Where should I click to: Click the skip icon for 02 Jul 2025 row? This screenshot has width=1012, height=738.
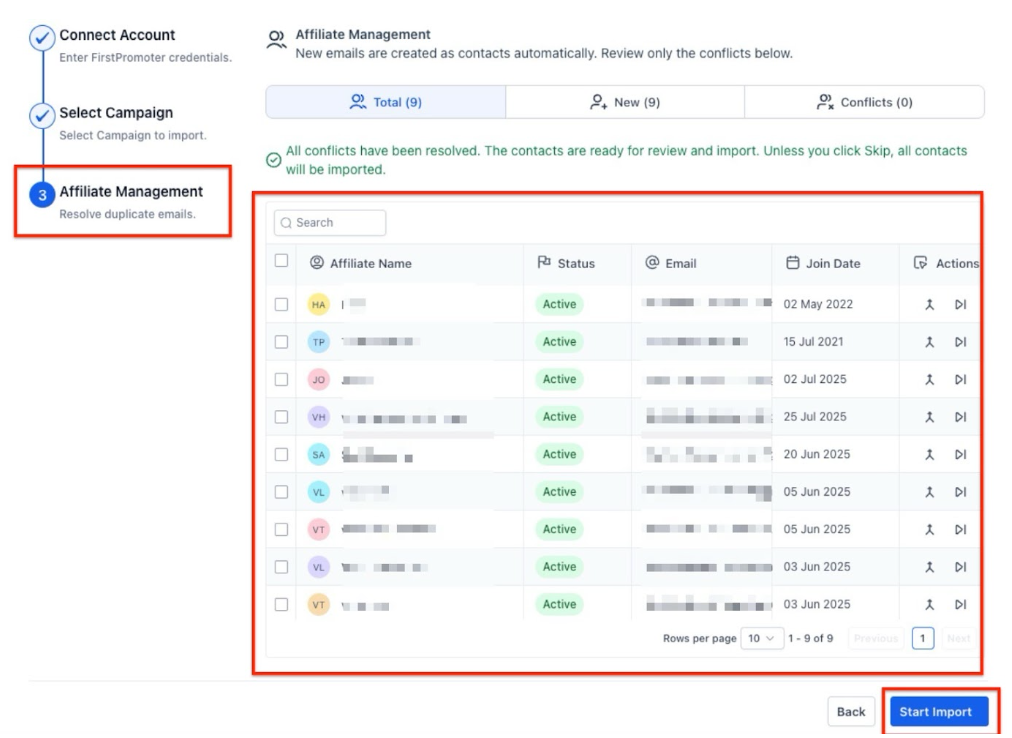(x=960, y=380)
